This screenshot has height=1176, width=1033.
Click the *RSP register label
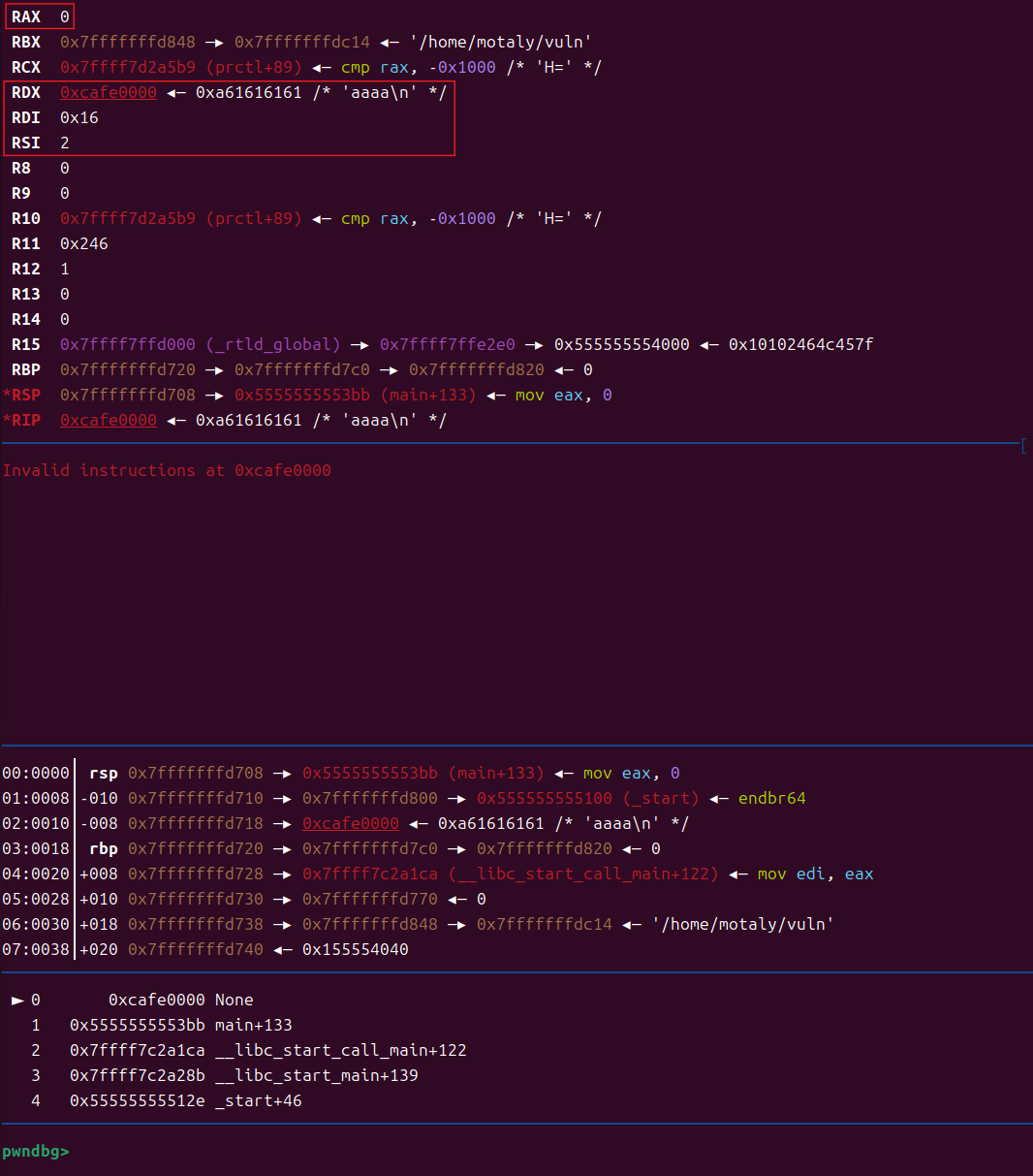23,395
